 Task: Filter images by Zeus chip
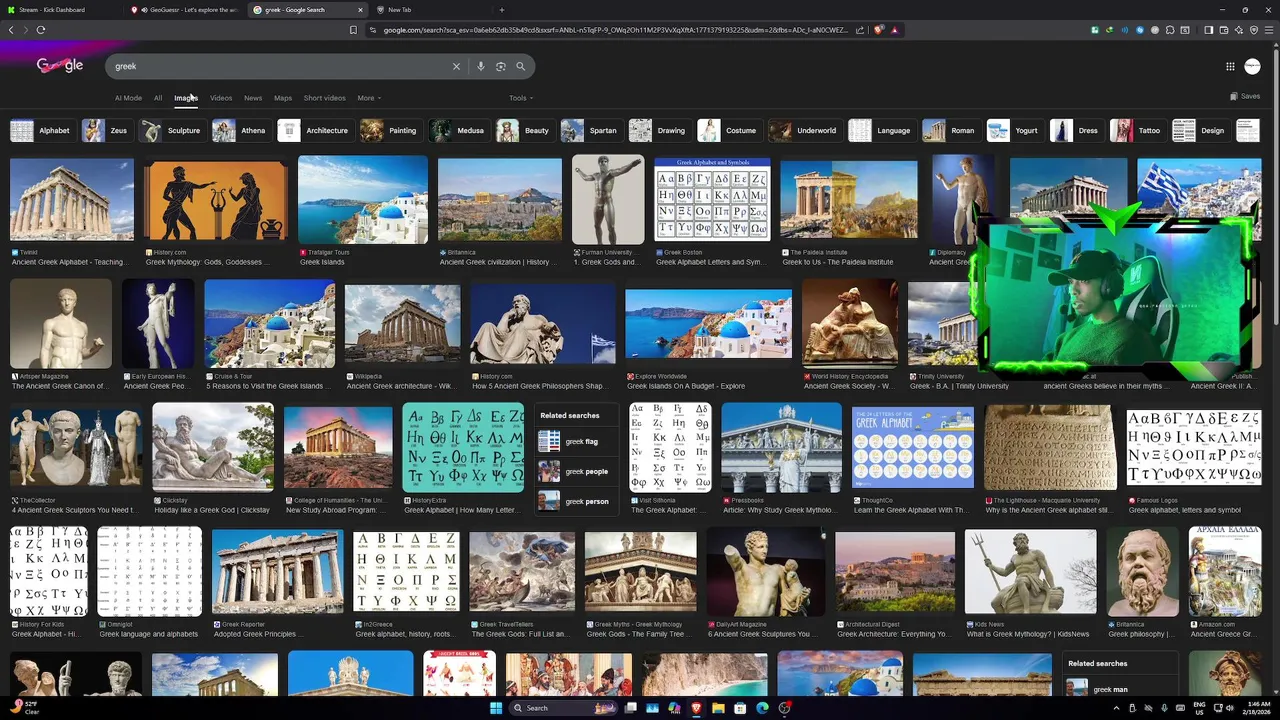point(108,130)
